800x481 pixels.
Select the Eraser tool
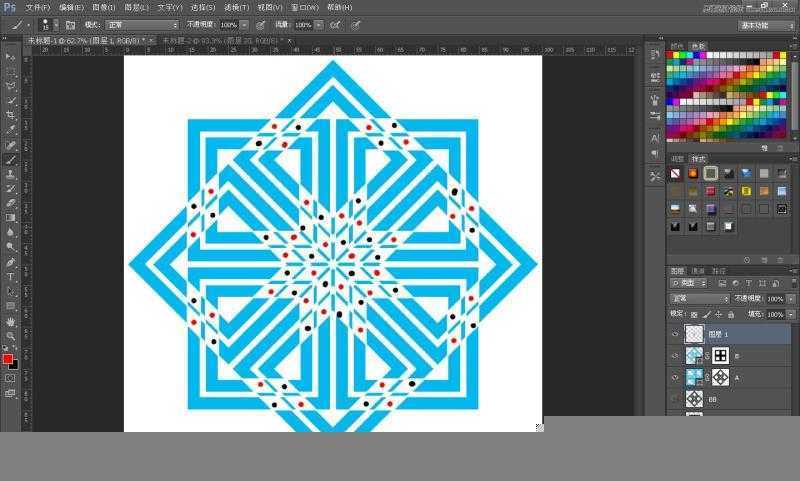point(10,203)
